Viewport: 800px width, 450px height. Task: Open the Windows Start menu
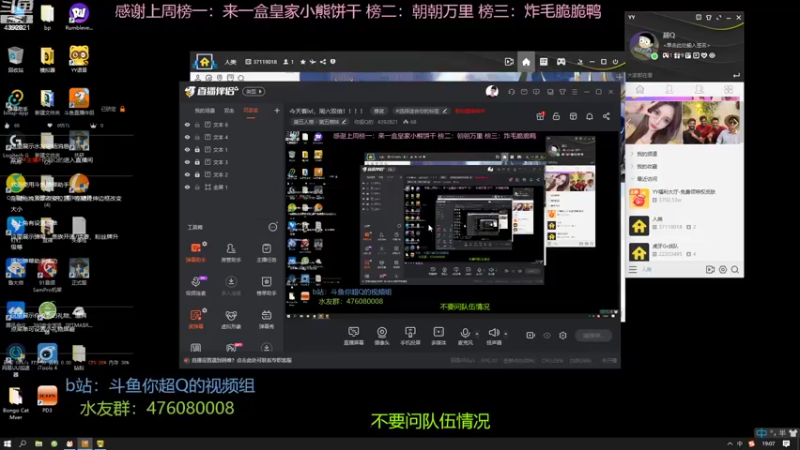(x=7, y=444)
